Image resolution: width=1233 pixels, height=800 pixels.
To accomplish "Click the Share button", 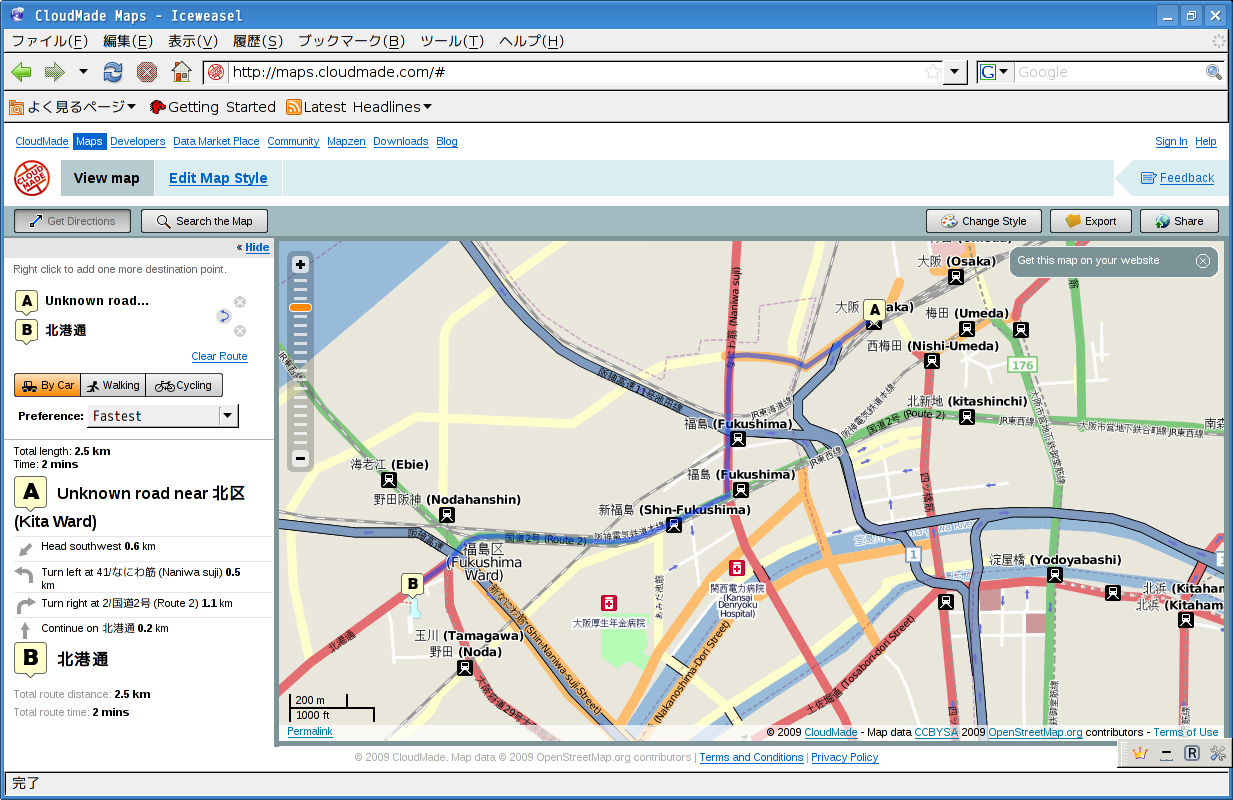I will click(x=1180, y=221).
